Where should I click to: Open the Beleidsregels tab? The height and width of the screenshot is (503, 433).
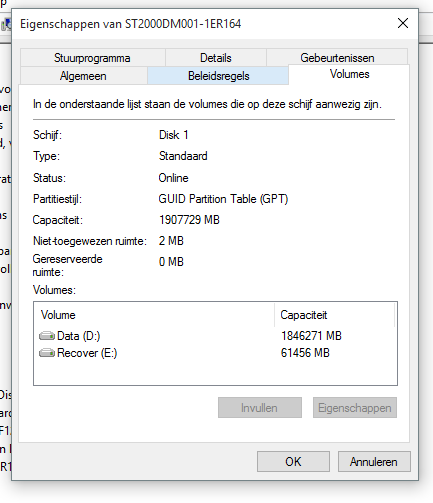[218, 76]
